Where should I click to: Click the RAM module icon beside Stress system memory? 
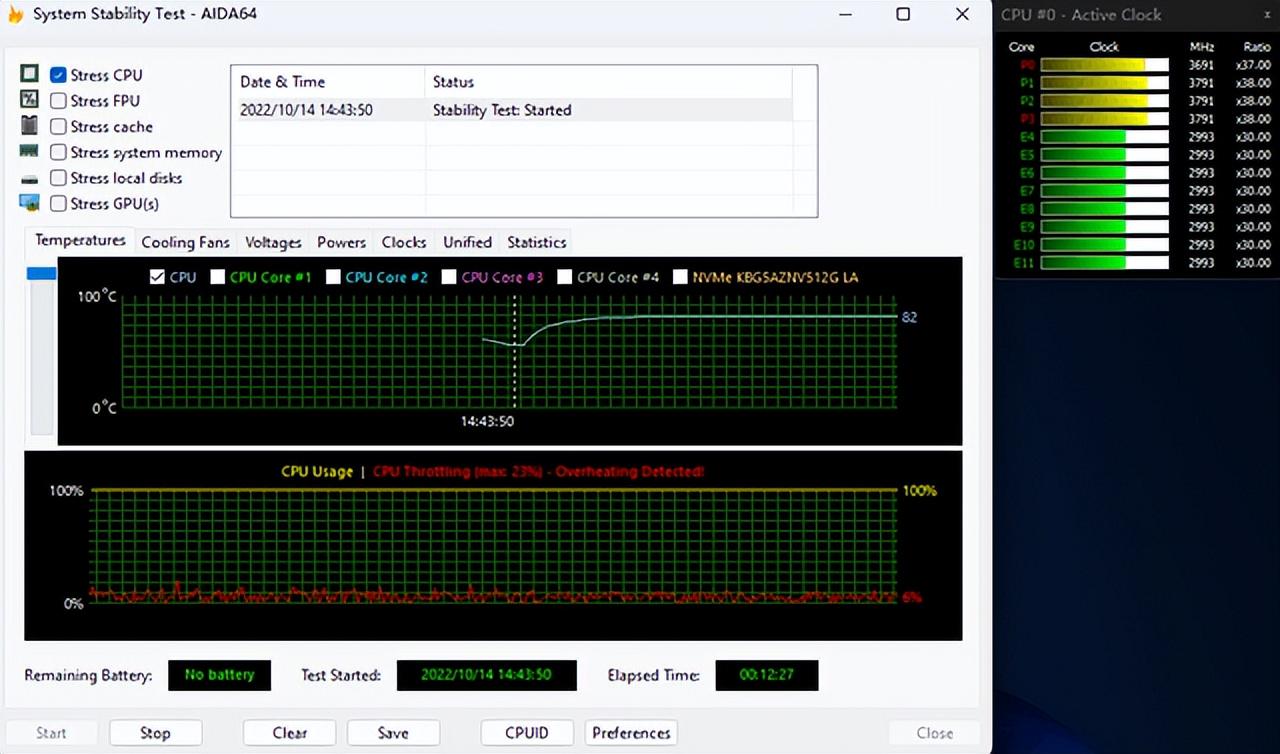click(x=29, y=152)
